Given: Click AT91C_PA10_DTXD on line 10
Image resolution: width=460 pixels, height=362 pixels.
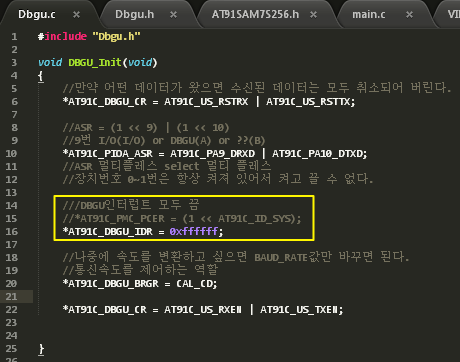Looking at the screenshot, I should 318,153.
